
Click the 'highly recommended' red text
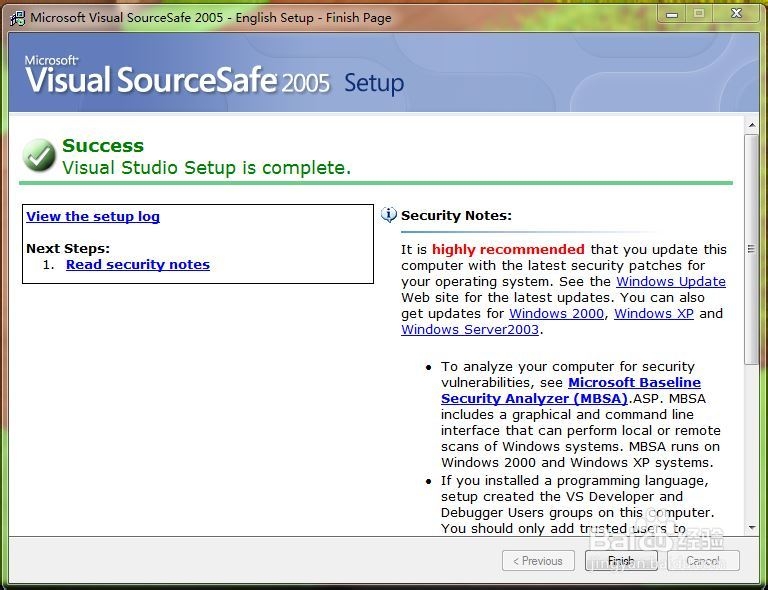pos(508,249)
